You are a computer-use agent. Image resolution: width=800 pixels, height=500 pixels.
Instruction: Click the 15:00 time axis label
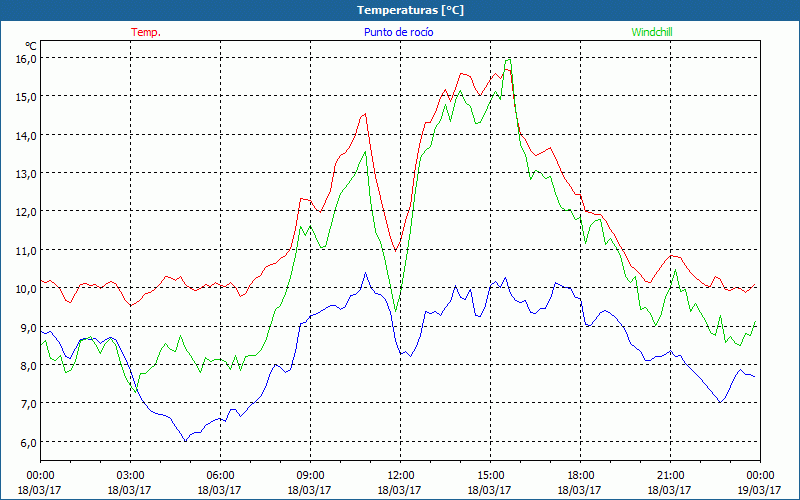point(490,475)
